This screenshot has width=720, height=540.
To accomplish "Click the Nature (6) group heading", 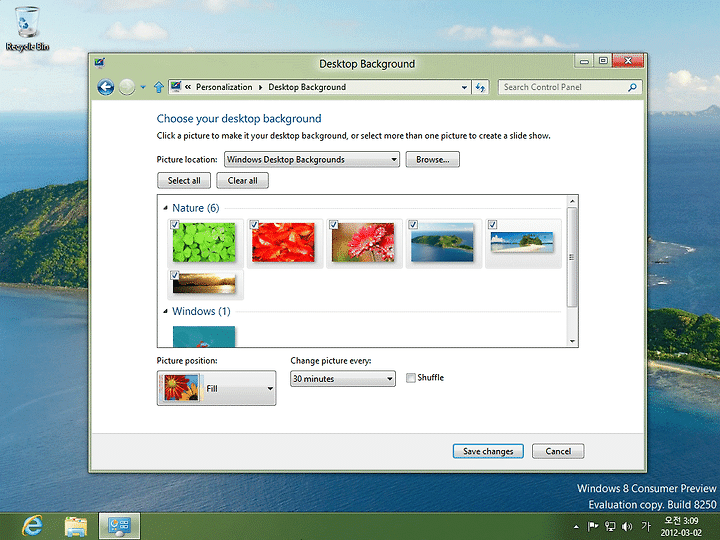I will (x=196, y=208).
